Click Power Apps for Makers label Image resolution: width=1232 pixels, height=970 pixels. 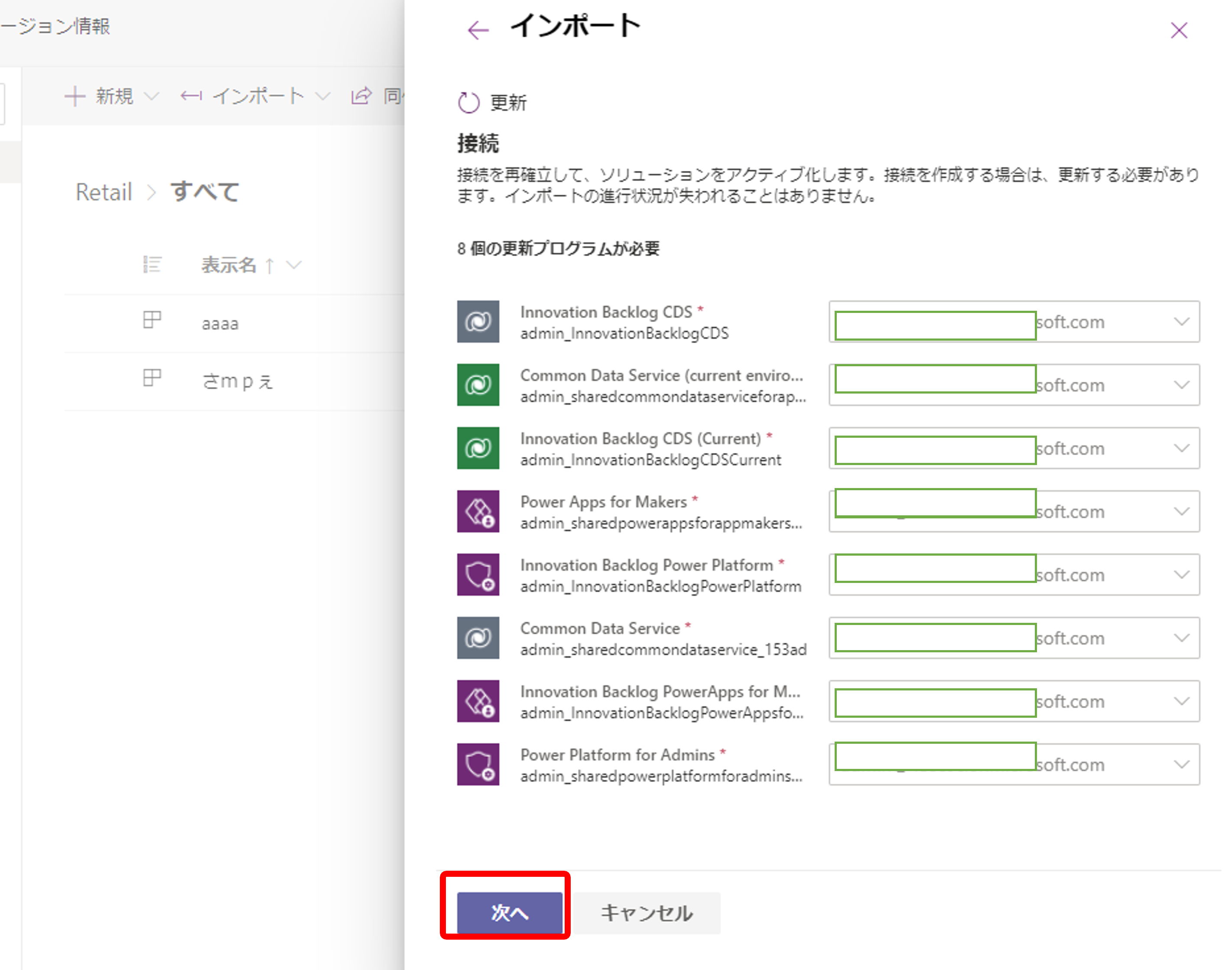(x=604, y=502)
